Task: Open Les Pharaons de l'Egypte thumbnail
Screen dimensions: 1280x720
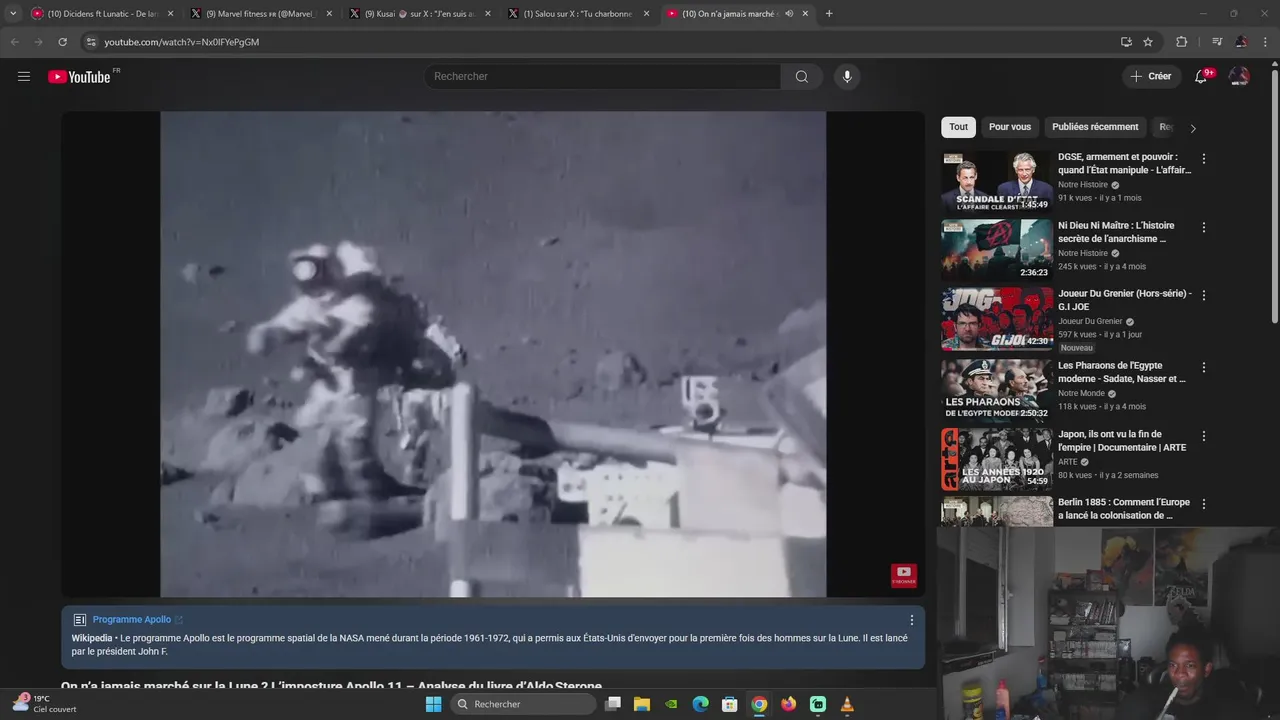Action: coord(996,390)
